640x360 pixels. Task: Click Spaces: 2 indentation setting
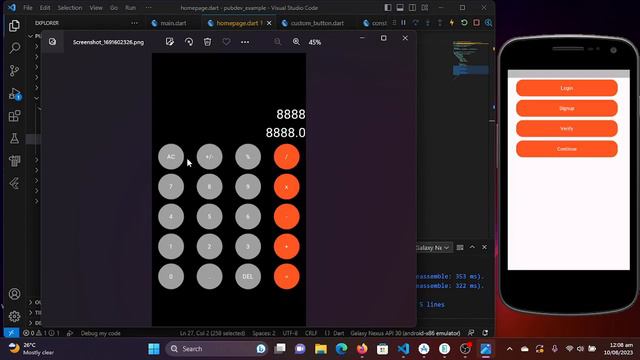pyautogui.click(x=264, y=333)
